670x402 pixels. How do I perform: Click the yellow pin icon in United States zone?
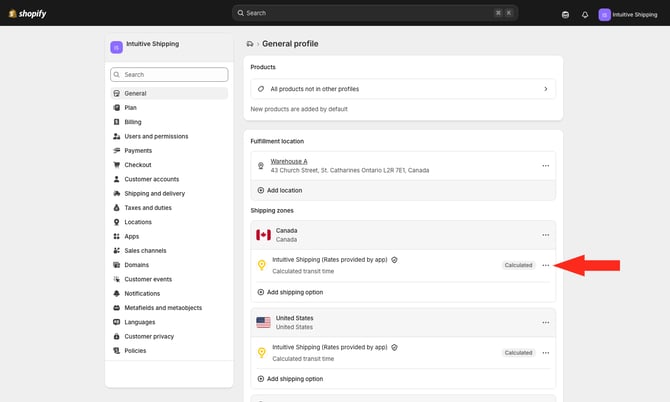coord(262,353)
